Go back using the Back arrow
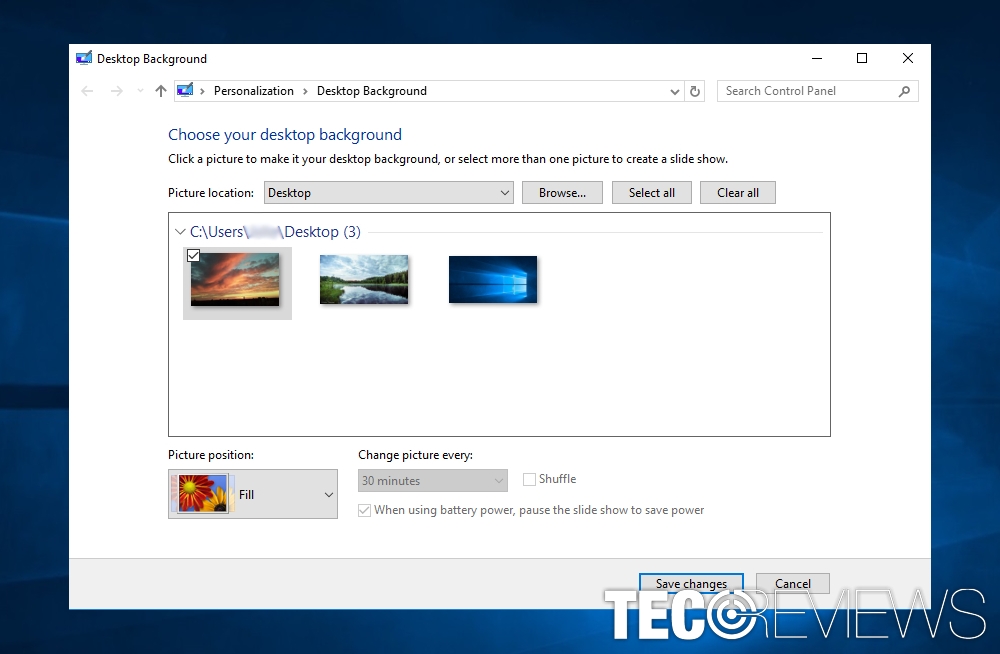 87,91
